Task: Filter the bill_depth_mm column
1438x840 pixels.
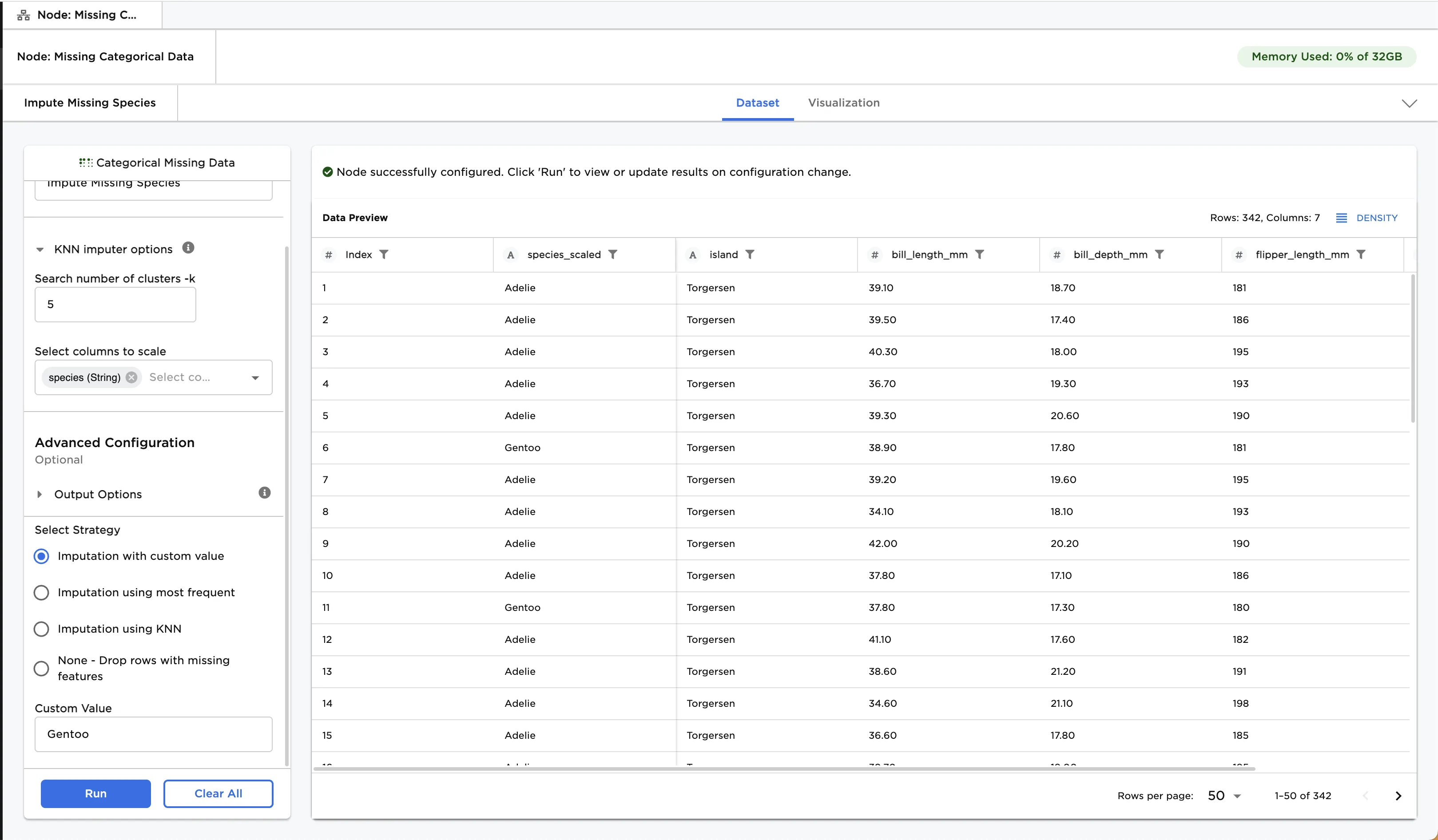Action: click(x=1159, y=254)
